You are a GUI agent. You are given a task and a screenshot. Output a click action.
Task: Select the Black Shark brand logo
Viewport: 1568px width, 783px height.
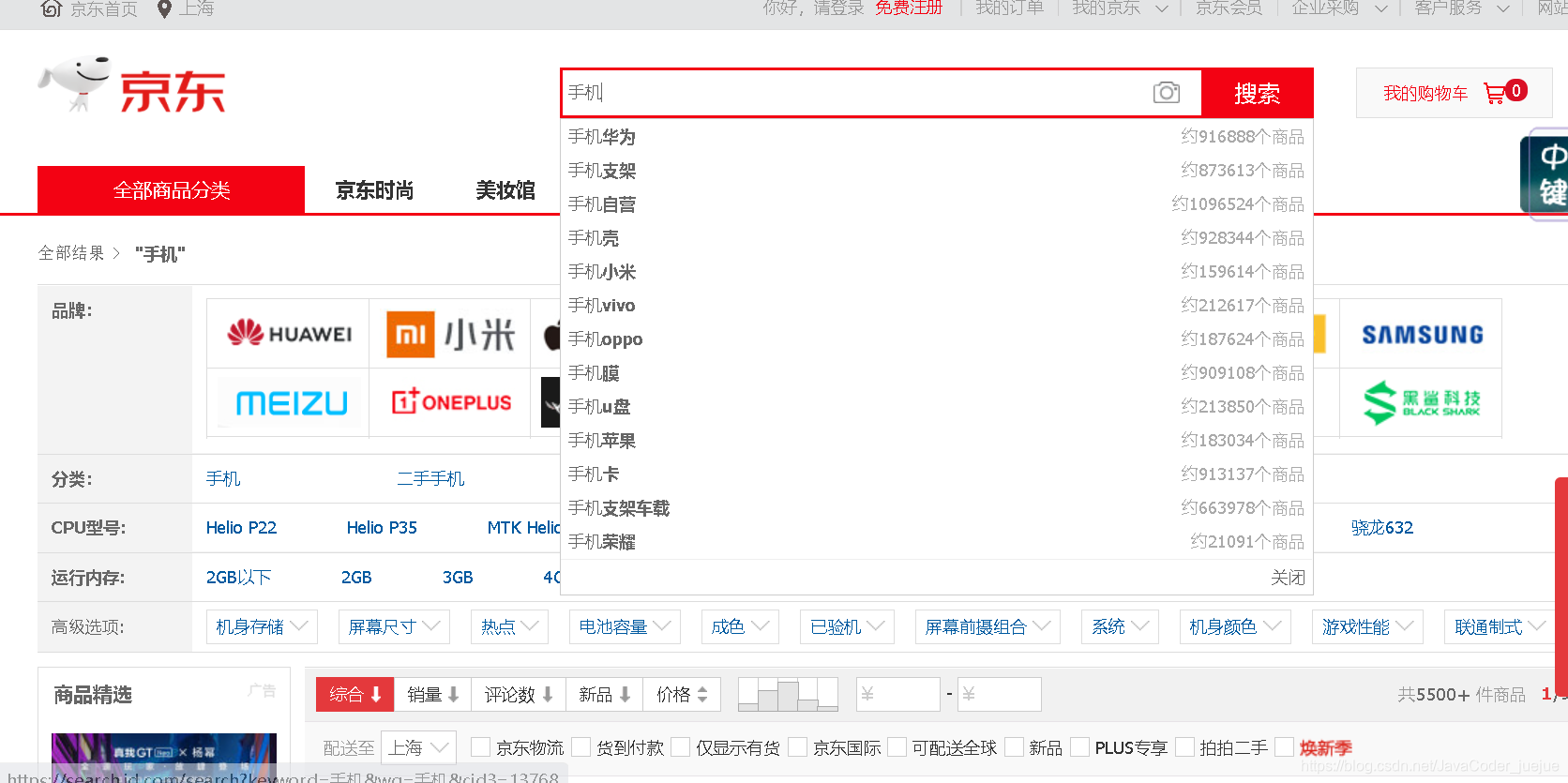[x=1422, y=403]
